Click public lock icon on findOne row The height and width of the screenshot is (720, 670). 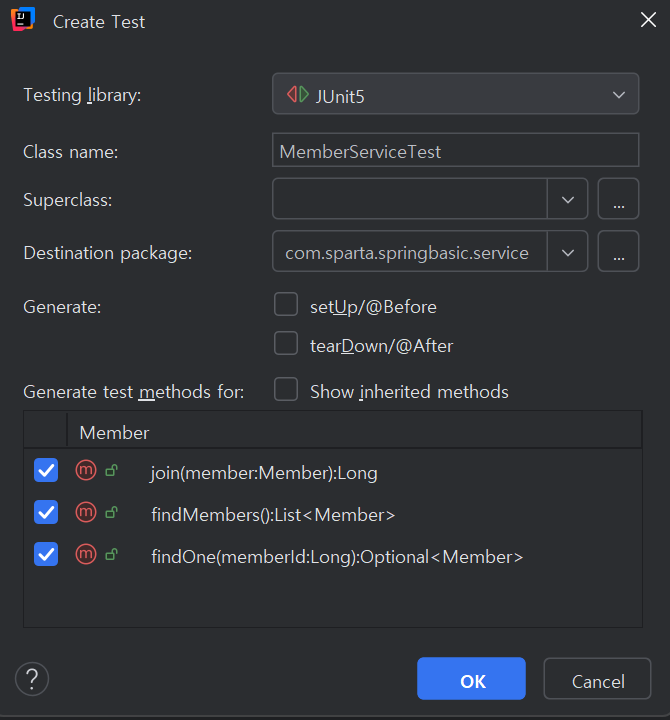(112, 554)
